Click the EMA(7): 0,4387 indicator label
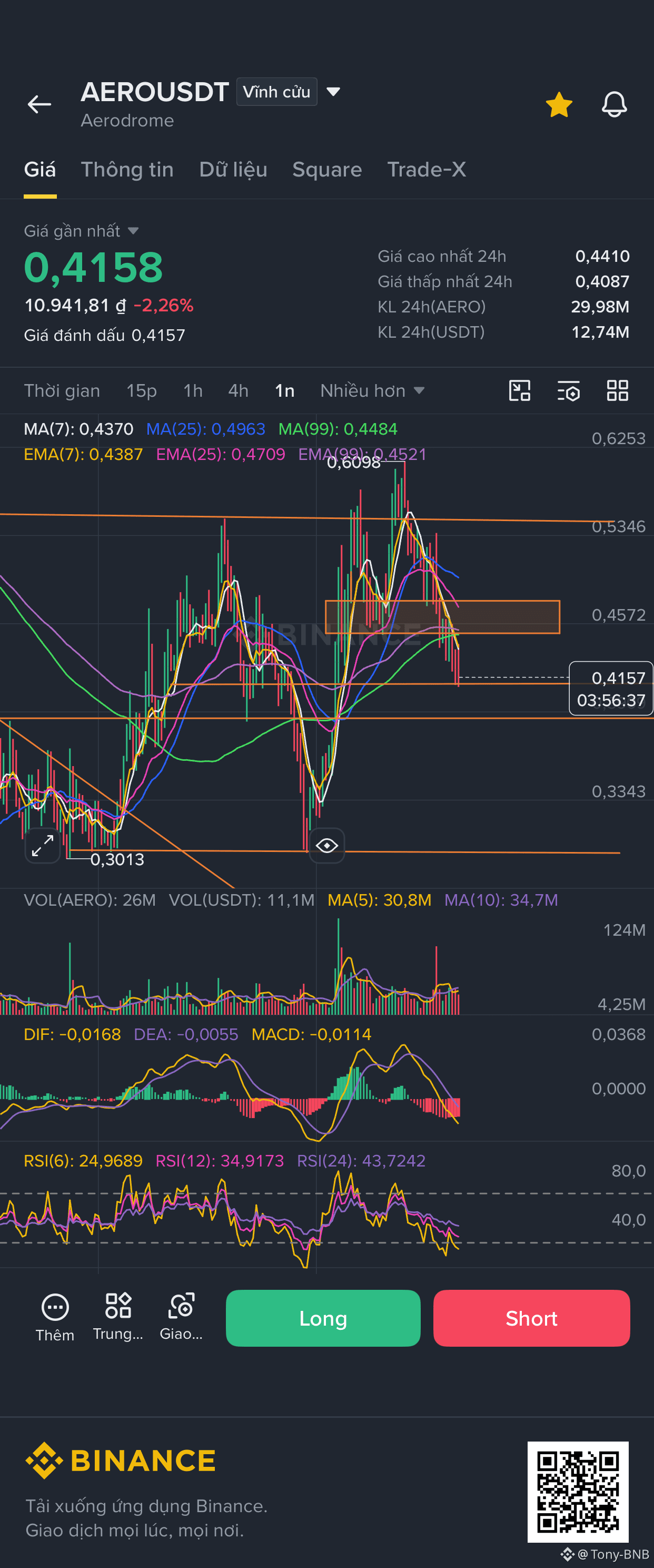 point(83,454)
